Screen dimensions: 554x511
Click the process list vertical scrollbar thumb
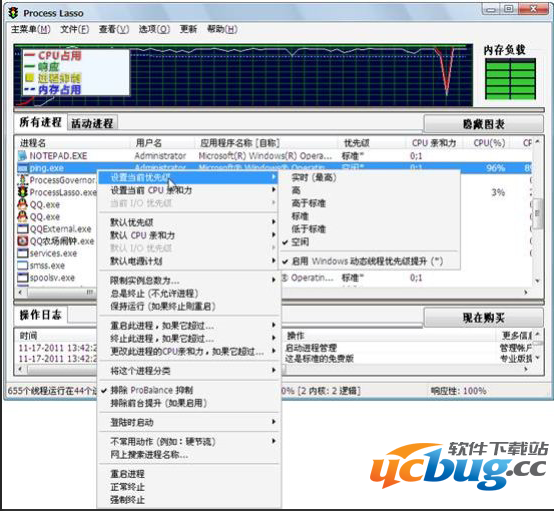coord(537,213)
